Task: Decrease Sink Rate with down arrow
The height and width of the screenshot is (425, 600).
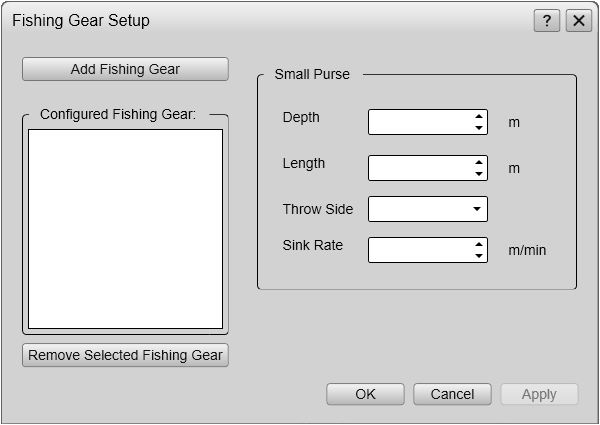Action: (x=479, y=256)
